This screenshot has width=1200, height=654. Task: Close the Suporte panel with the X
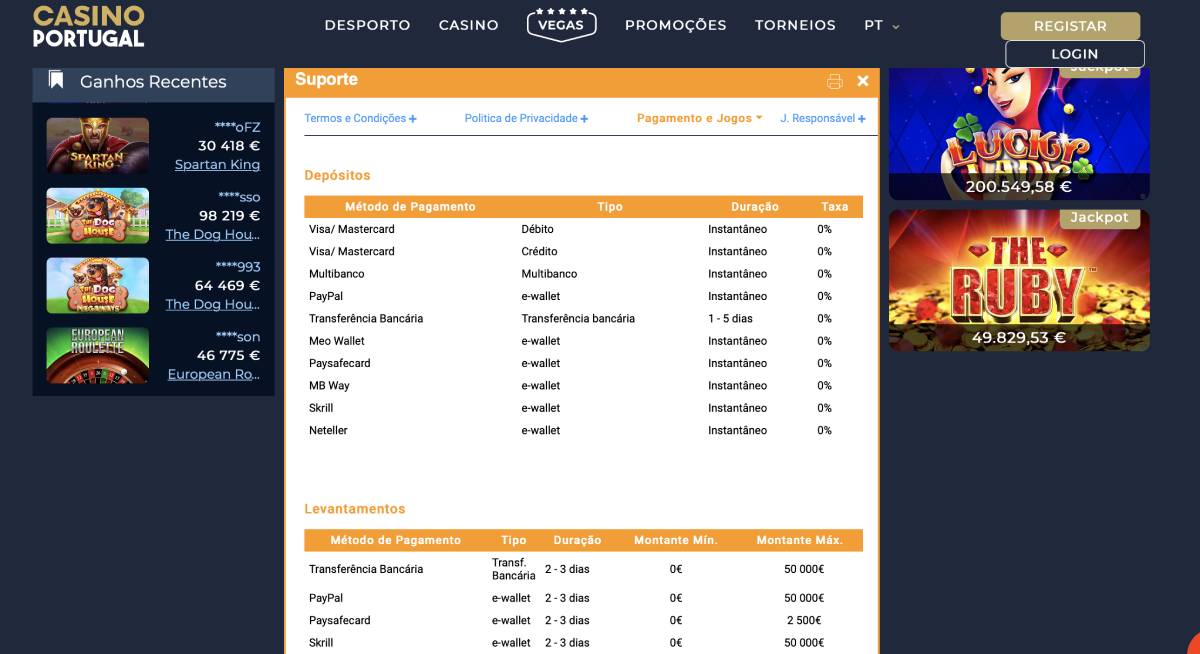[x=863, y=81]
